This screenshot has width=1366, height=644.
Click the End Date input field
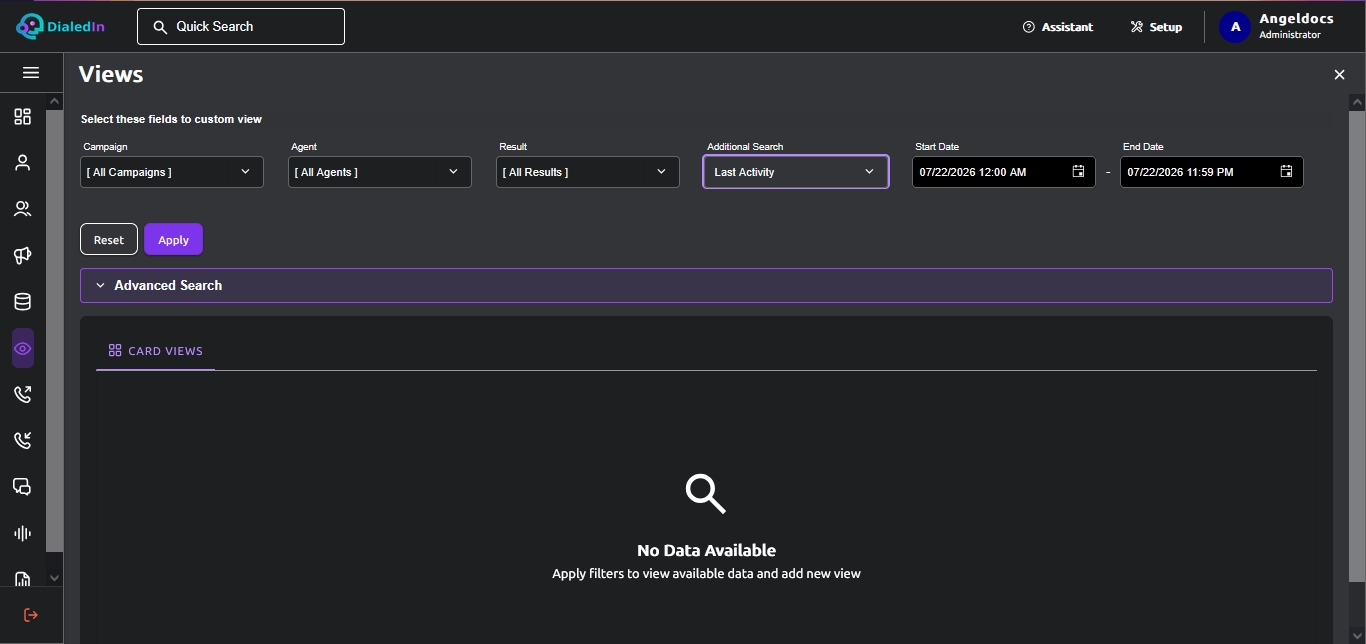coord(1212,172)
